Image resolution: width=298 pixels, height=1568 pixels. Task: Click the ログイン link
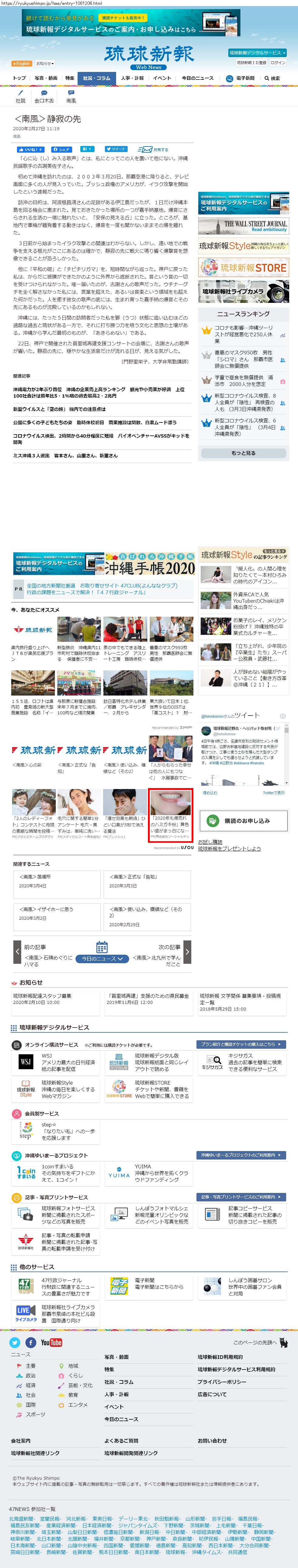pos(278,63)
